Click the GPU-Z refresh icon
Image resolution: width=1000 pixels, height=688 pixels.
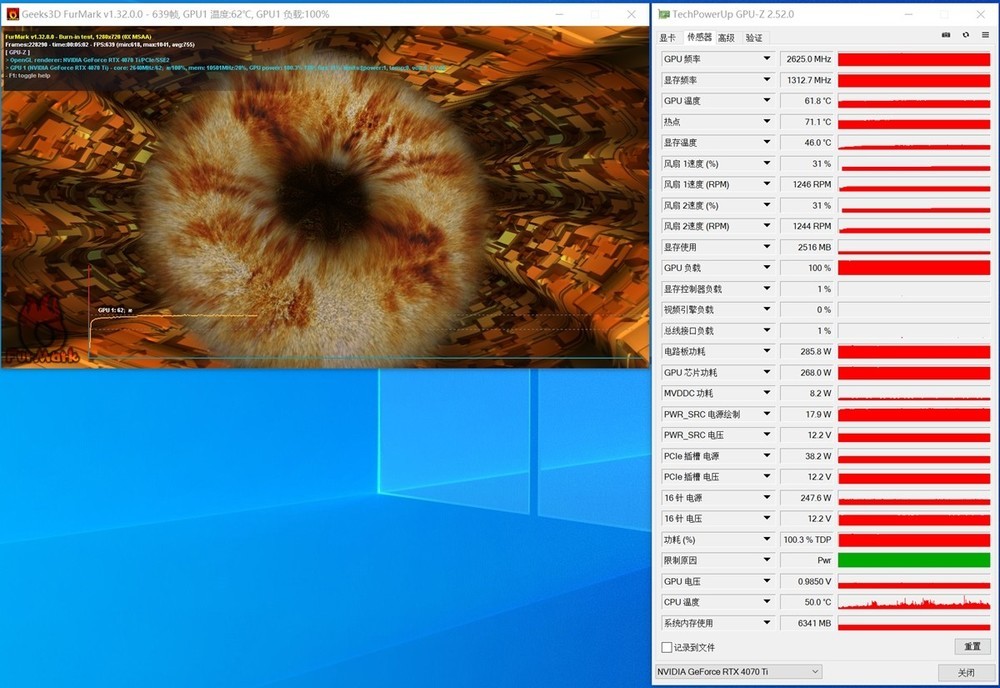[966, 35]
